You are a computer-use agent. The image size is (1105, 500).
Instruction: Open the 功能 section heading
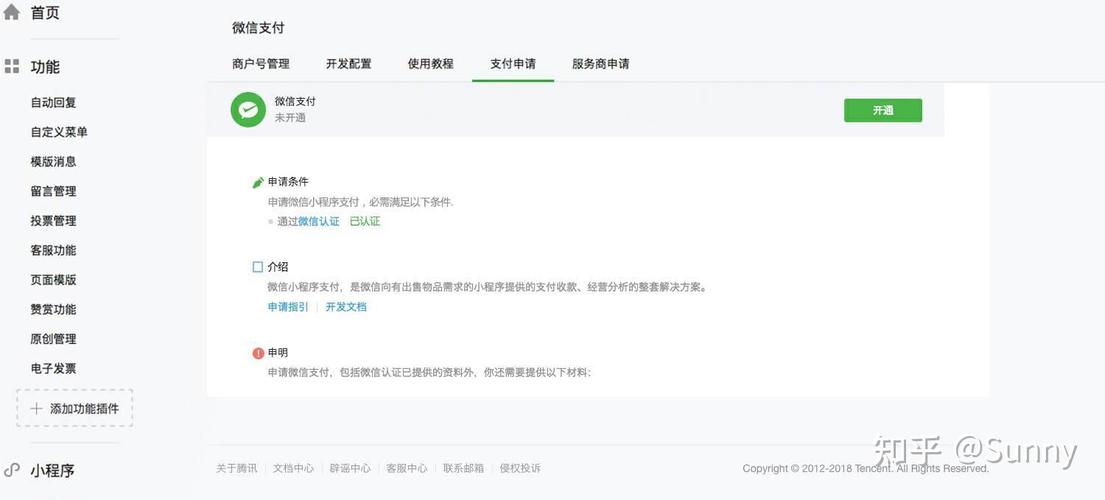tap(45, 67)
